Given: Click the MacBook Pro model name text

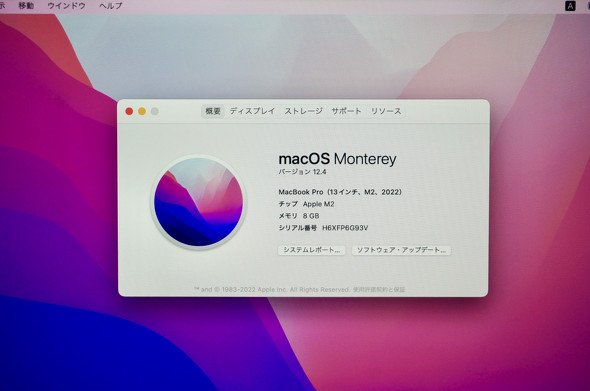Looking at the screenshot, I should (340, 192).
